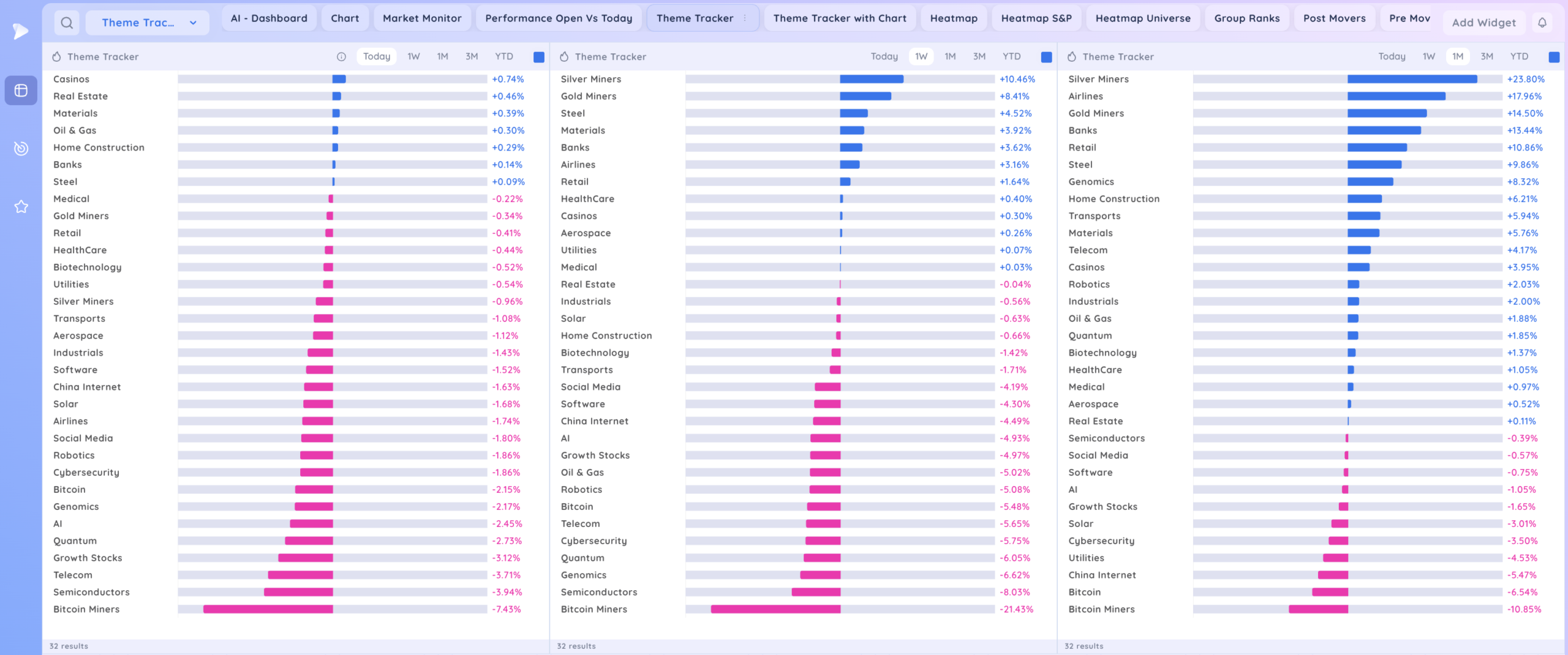The image size is (1568, 655).
Task: Select 3M period in the right Theme Tracker
Action: [1487, 56]
